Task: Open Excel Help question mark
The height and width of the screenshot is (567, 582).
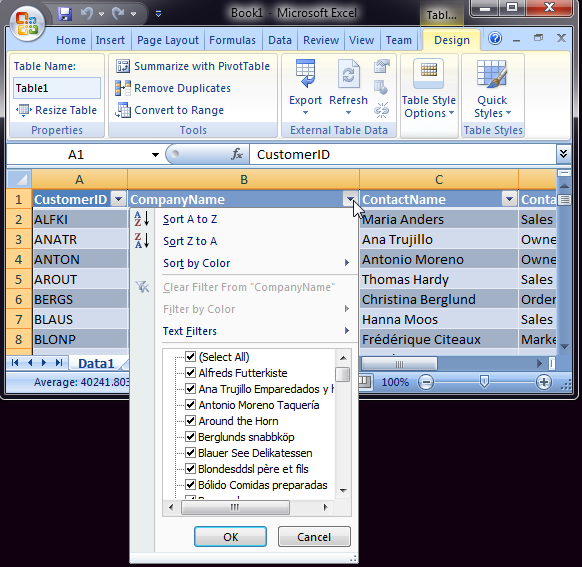Action: [495, 38]
